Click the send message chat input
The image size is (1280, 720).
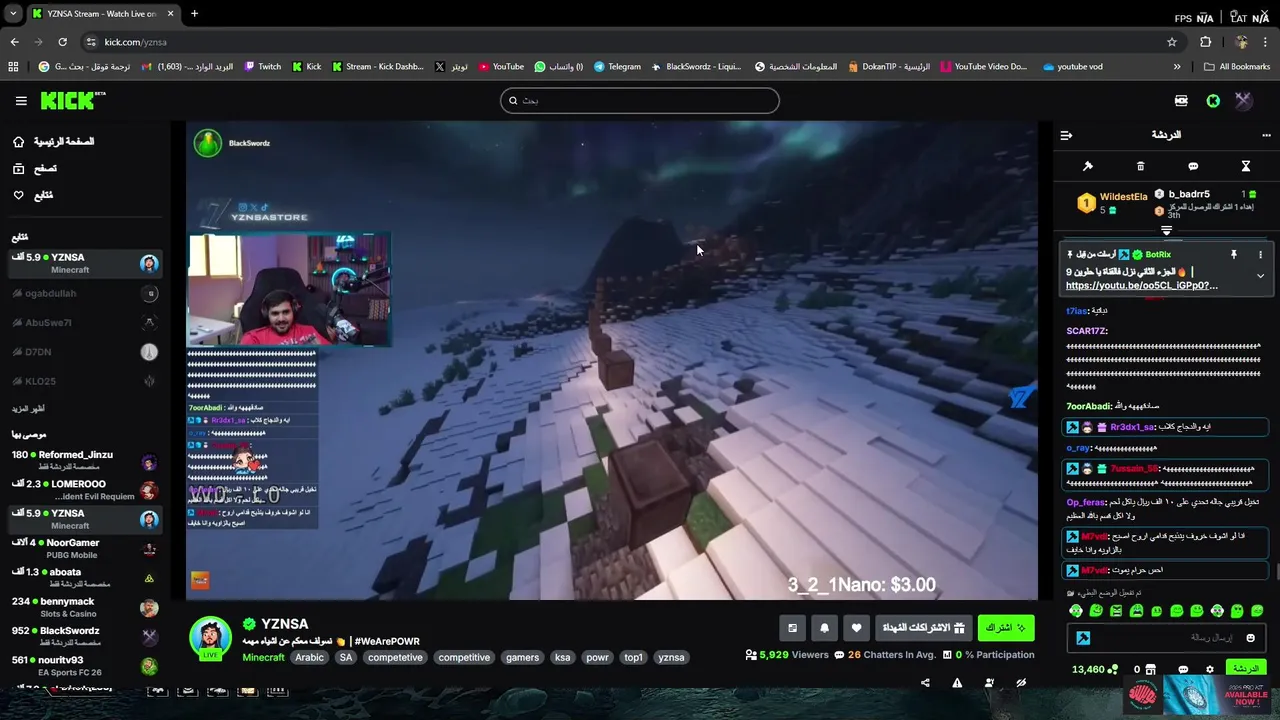click(x=1166, y=638)
